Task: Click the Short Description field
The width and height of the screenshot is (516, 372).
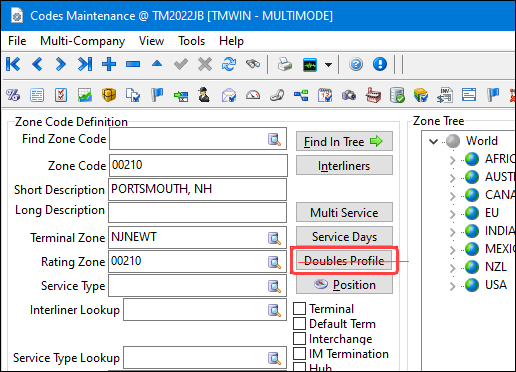Action: pyautogui.click(x=197, y=189)
